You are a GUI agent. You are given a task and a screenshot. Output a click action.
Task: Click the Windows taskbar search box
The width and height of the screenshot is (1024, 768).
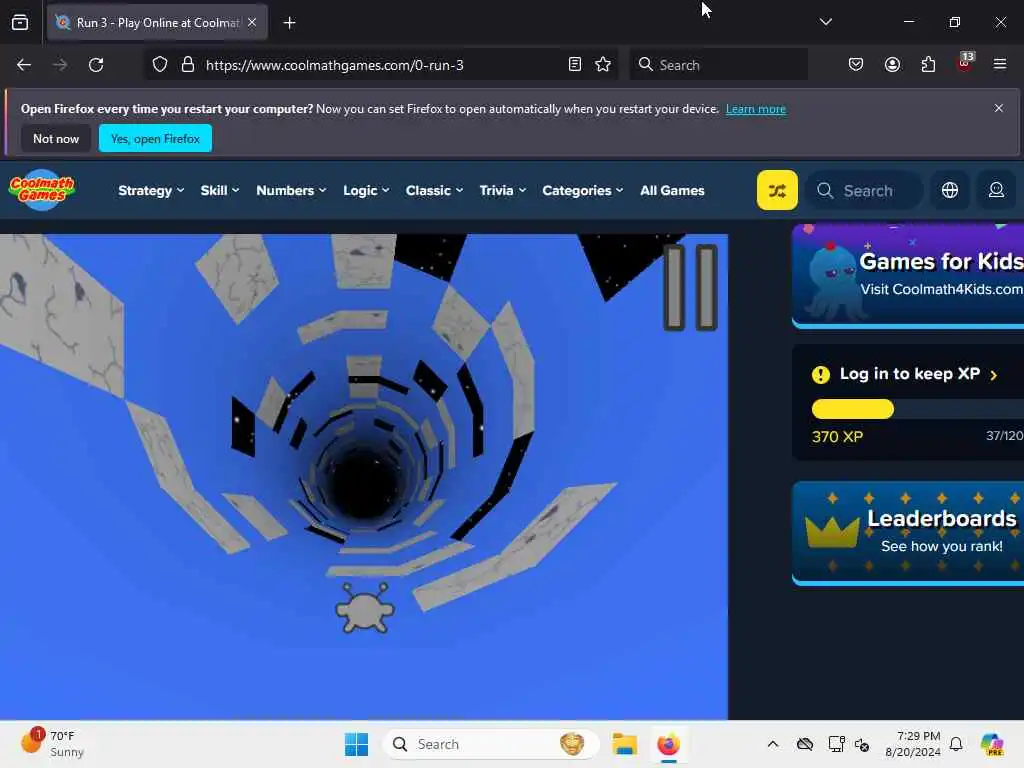coord(490,744)
